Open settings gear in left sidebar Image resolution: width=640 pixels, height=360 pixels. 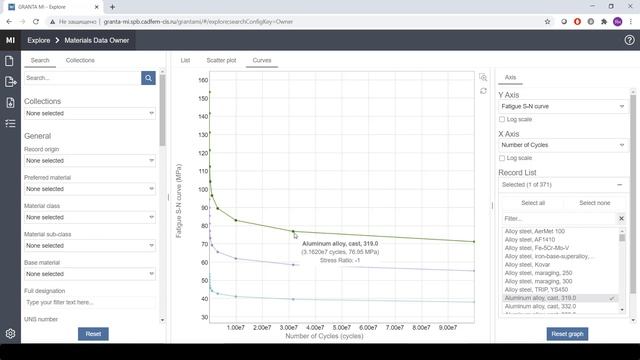[x=10, y=333]
